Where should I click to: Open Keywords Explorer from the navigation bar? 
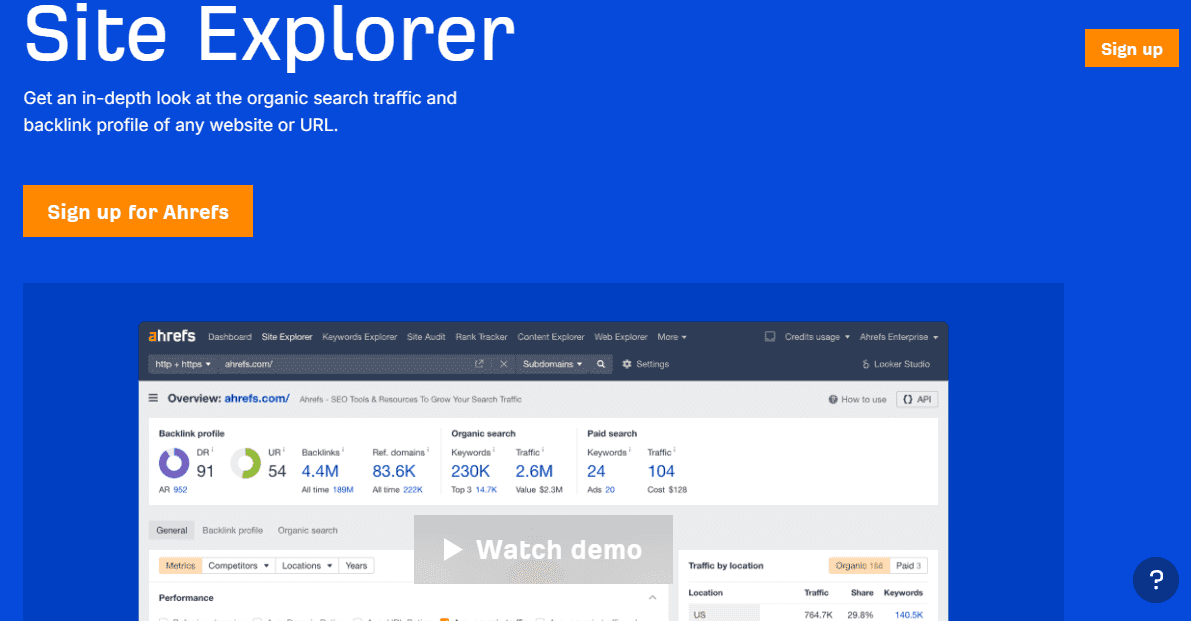click(360, 337)
